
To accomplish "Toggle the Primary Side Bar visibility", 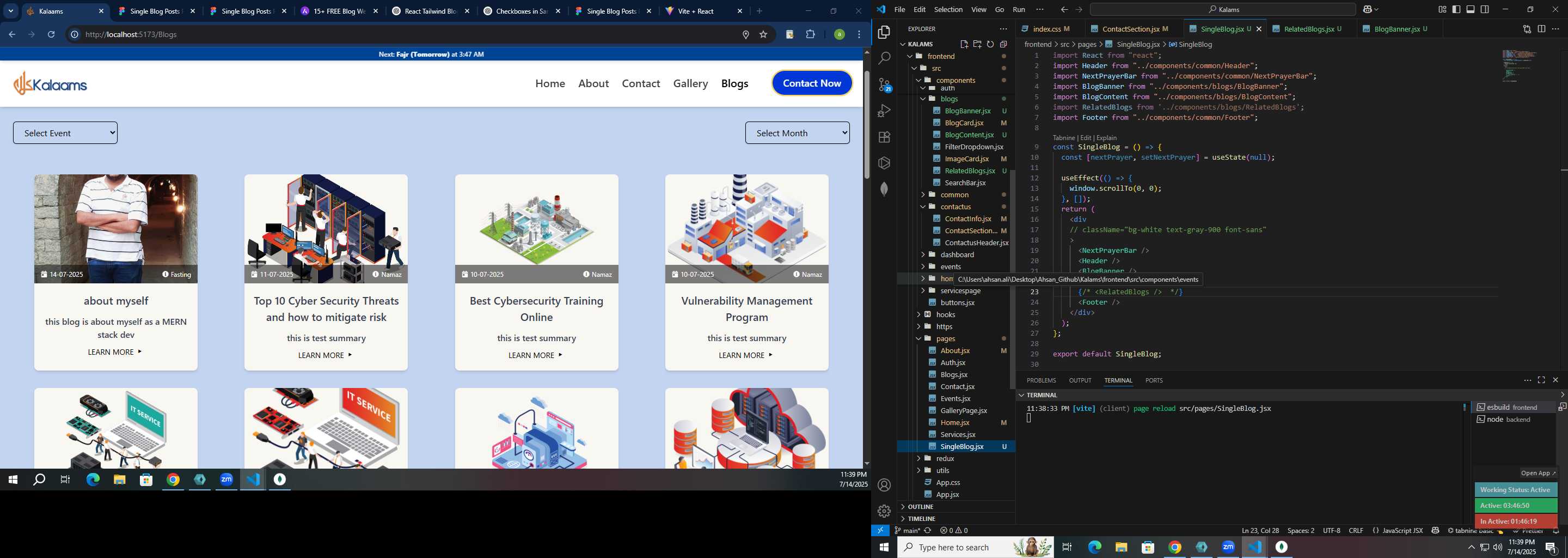I will pyautogui.click(x=1456, y=9).
